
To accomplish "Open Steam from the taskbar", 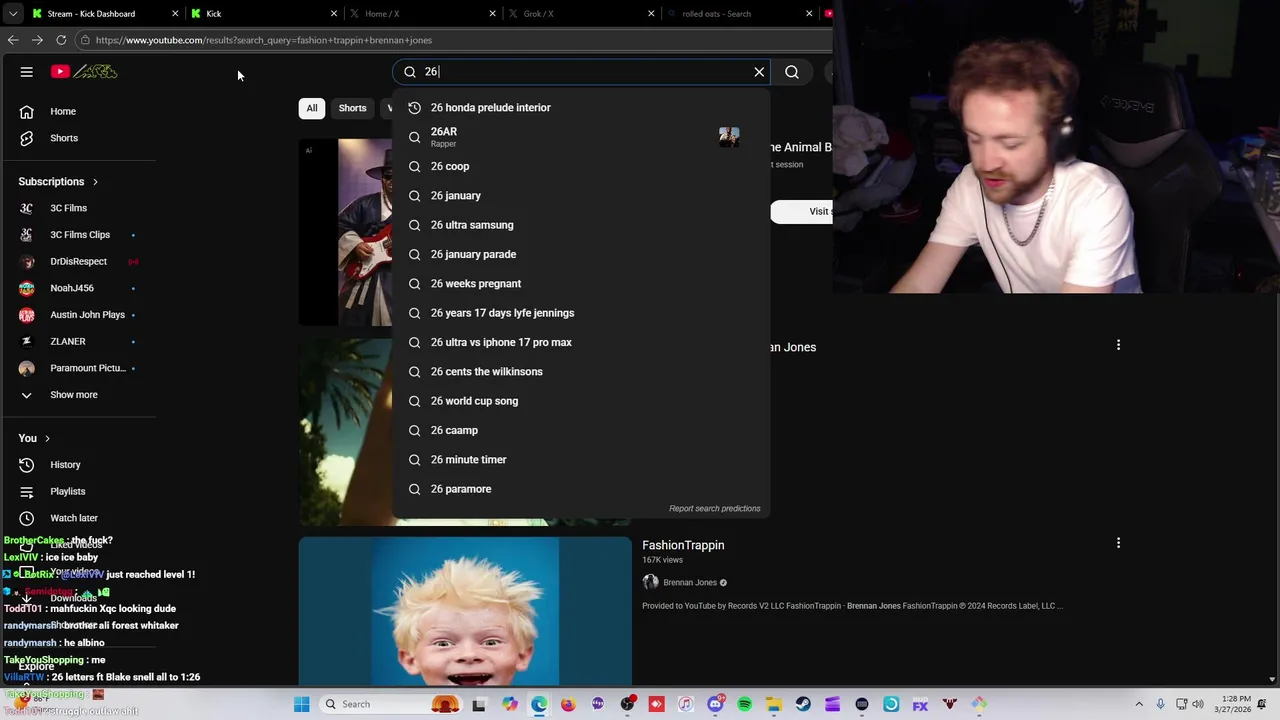I will click(803, 704).
